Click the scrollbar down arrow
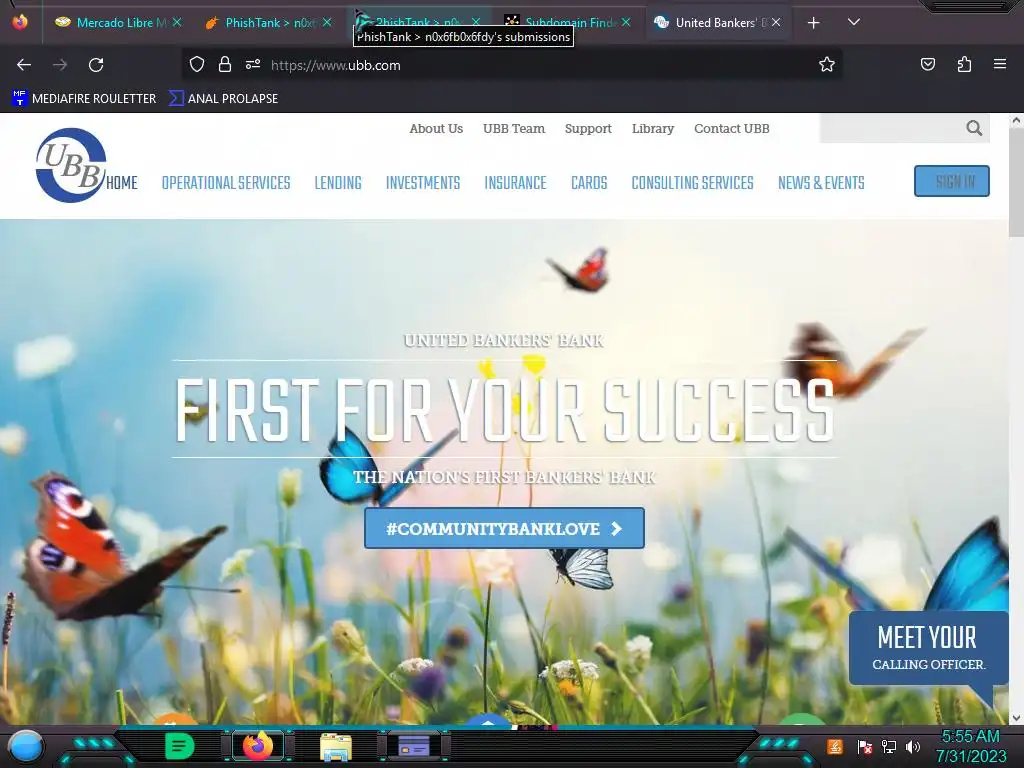1024x768 pixels. click(x=1016, y=718)
